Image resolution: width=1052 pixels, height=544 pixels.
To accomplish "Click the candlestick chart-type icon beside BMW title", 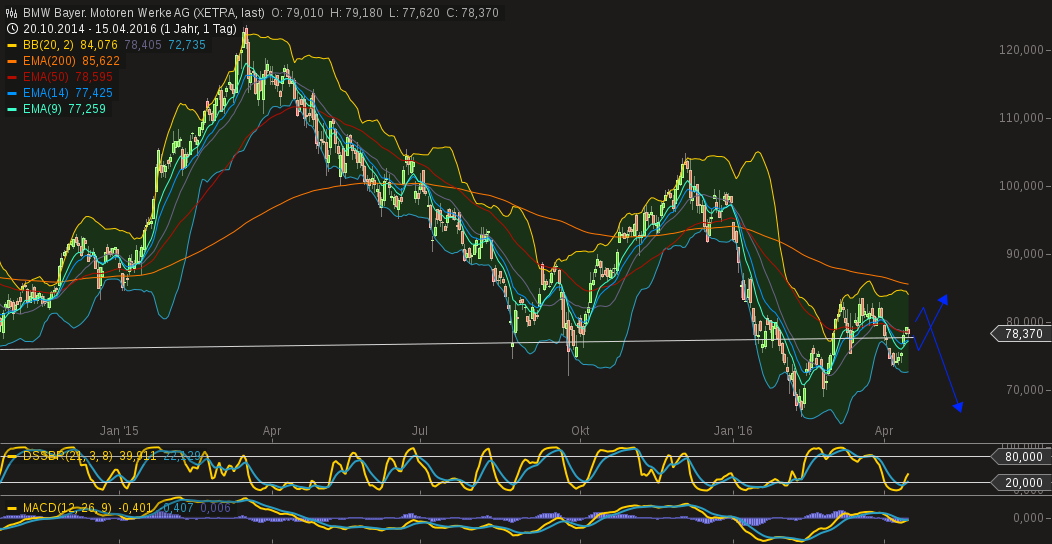I will click(11, 13).
